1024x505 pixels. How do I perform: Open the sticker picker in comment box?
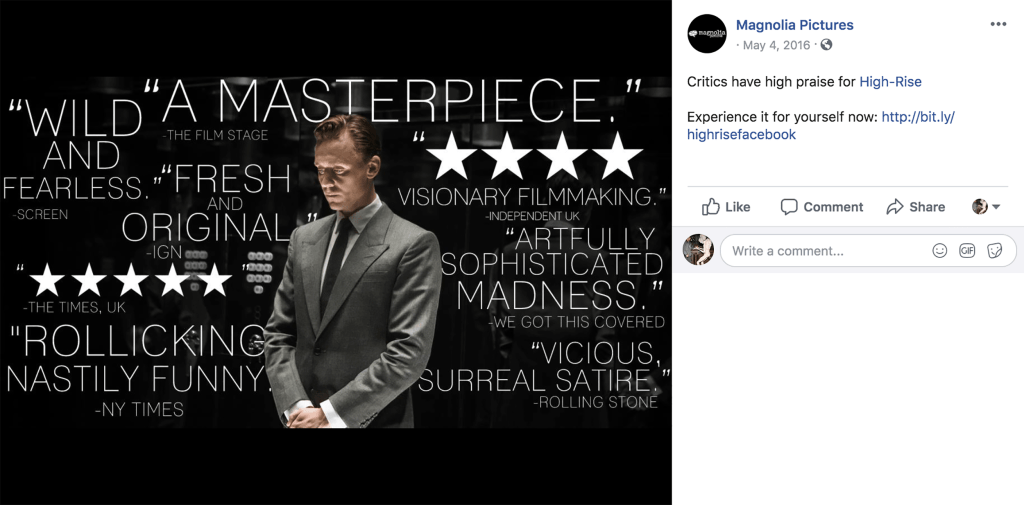tap(995, 251)
